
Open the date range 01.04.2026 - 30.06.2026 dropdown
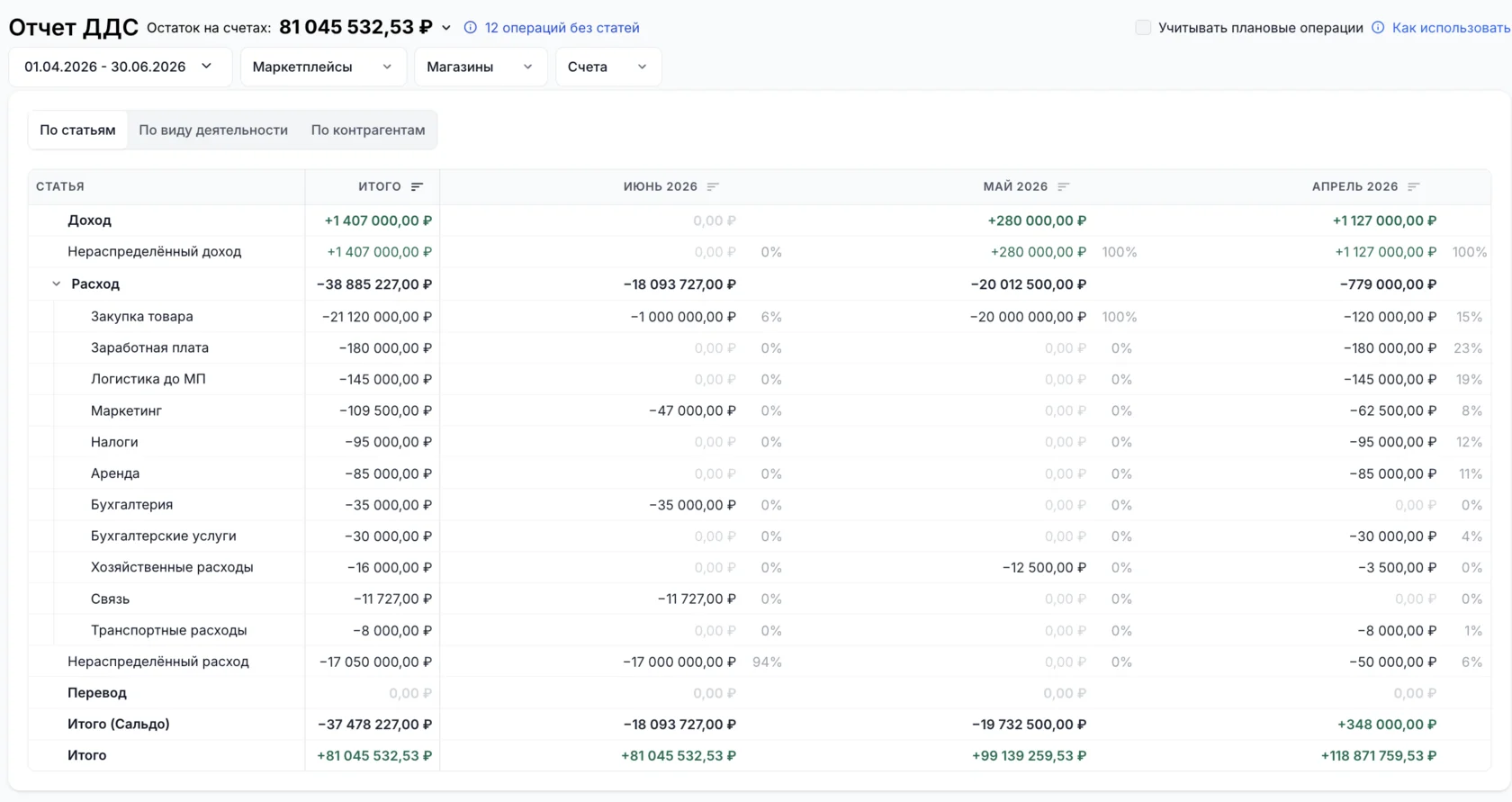point(121,67)
